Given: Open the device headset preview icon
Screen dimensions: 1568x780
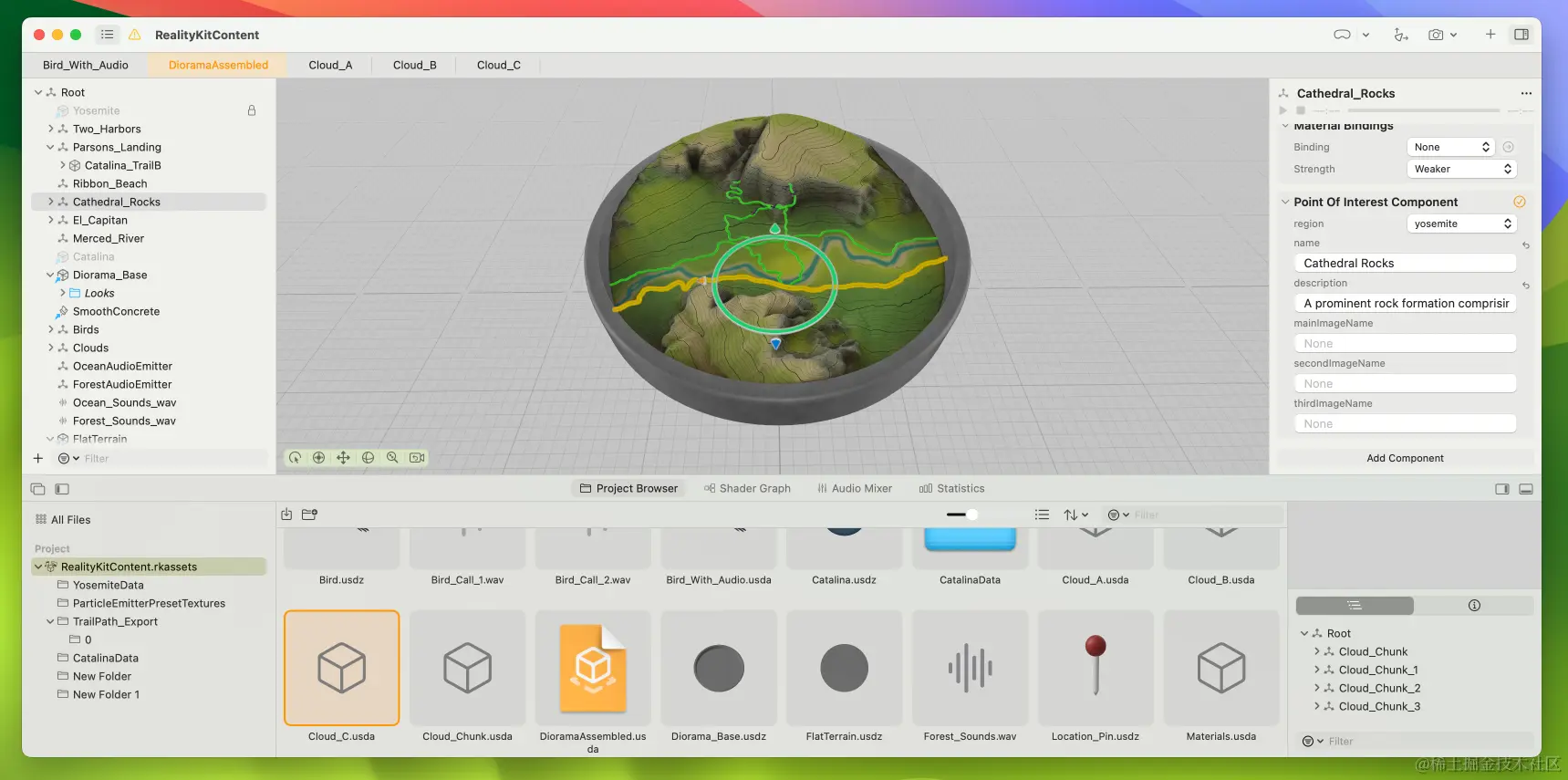Looking at the screenshot, I should click(1342, 35).
